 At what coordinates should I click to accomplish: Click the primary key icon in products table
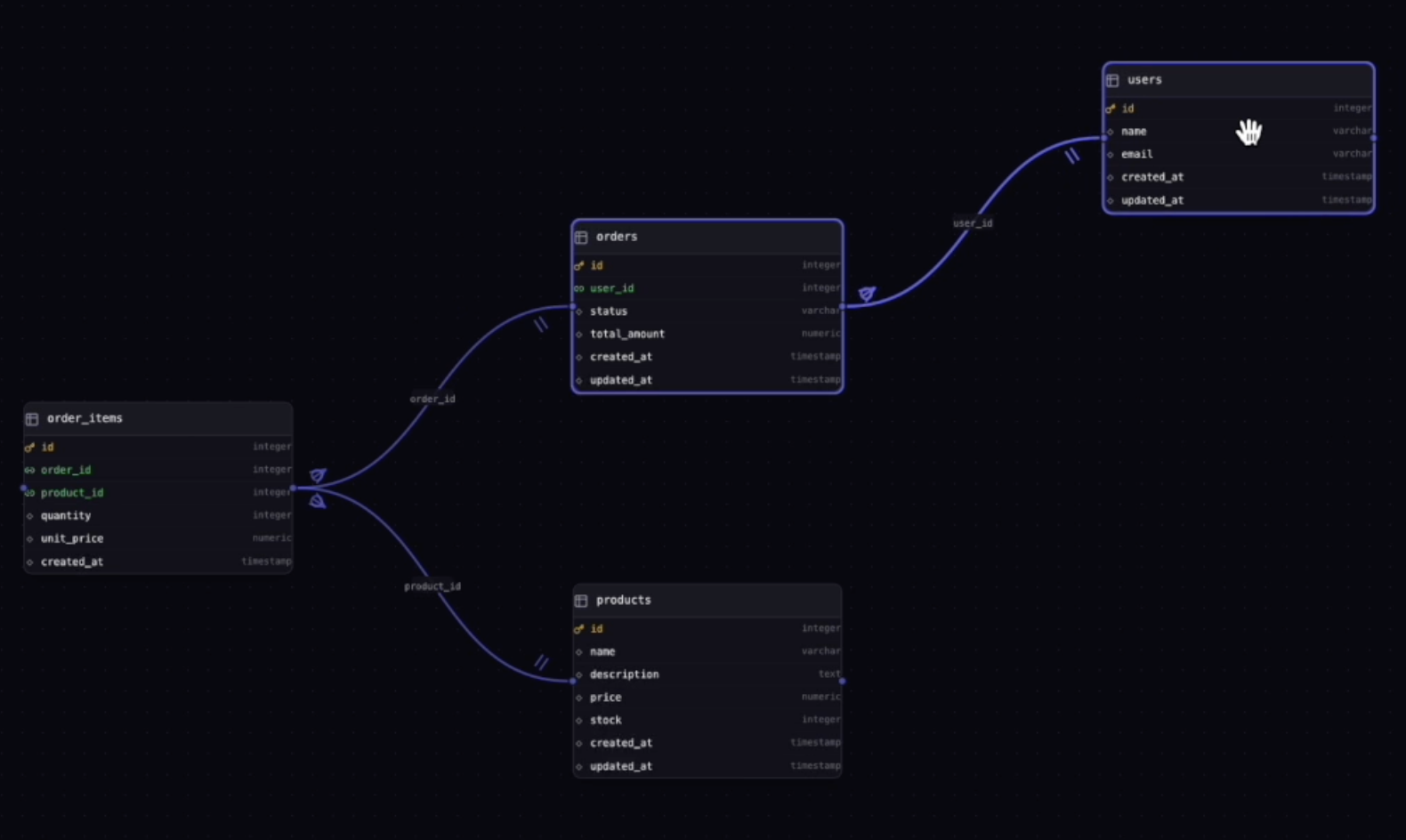click(579, 629)
